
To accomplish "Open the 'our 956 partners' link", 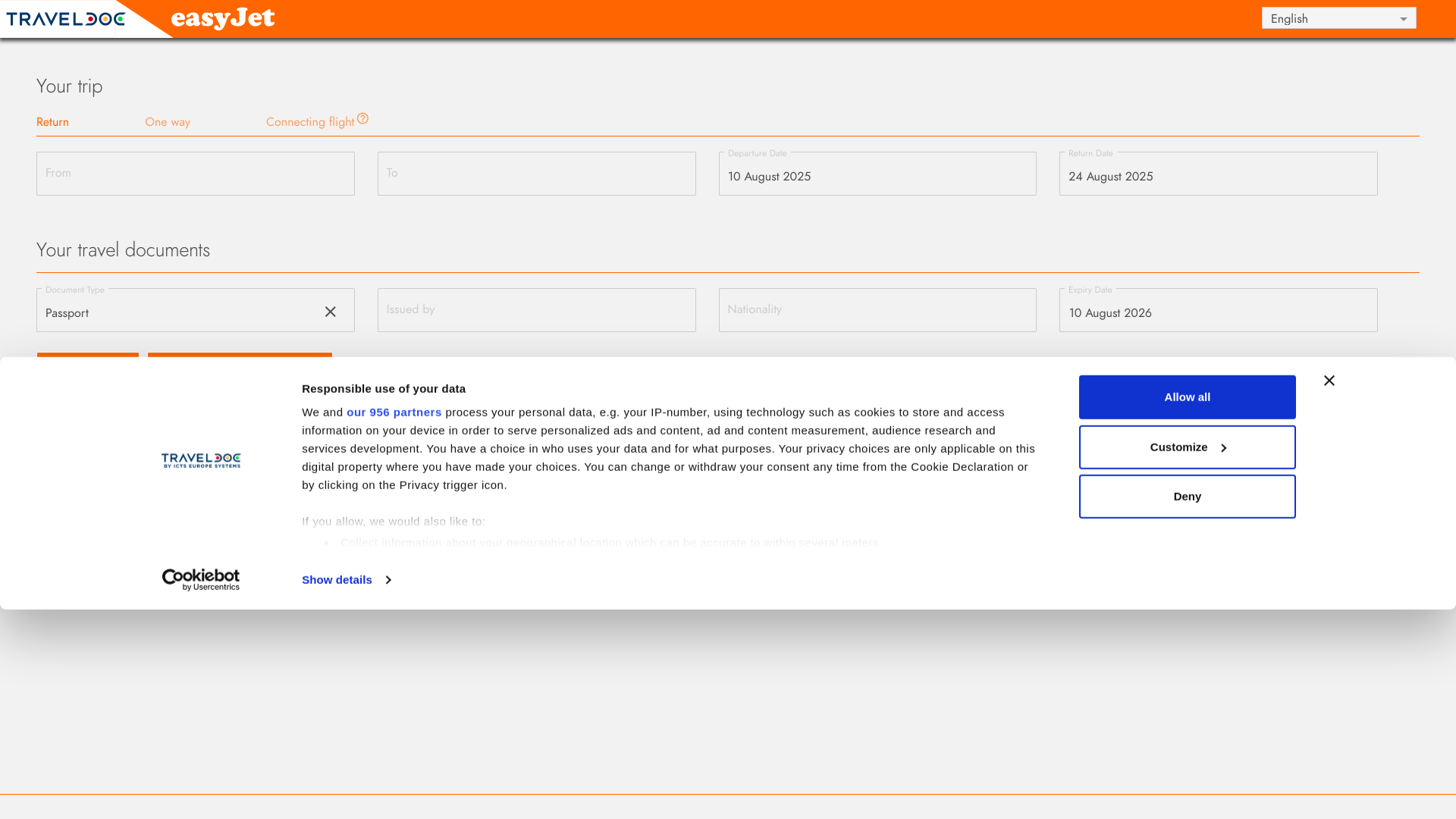I will pyautogui.click(x=394, y=413).
